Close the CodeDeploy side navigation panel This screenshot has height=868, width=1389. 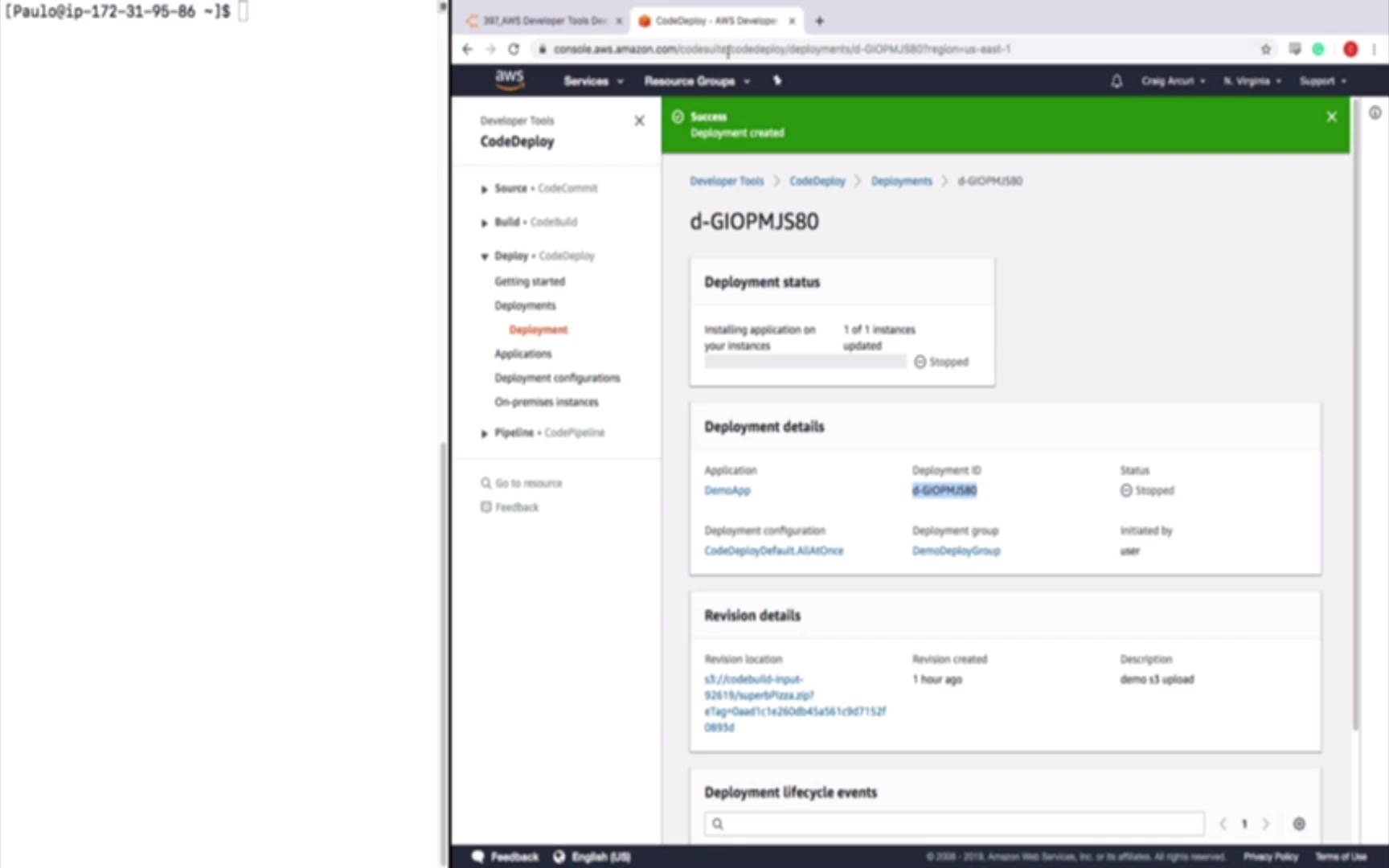point(639,121)
